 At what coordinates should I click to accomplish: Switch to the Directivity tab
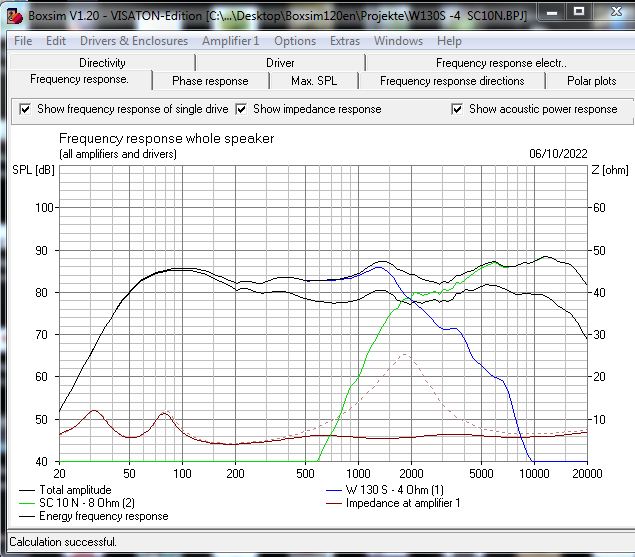[x=102, y=63]
